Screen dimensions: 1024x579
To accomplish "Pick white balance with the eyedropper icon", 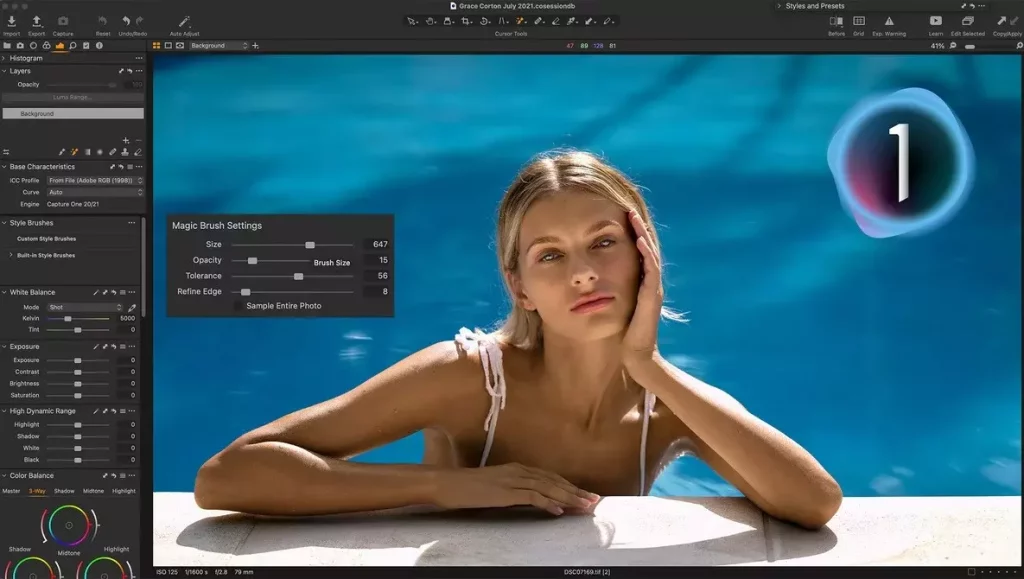I will pyautogui.click(x=131, y=307).
